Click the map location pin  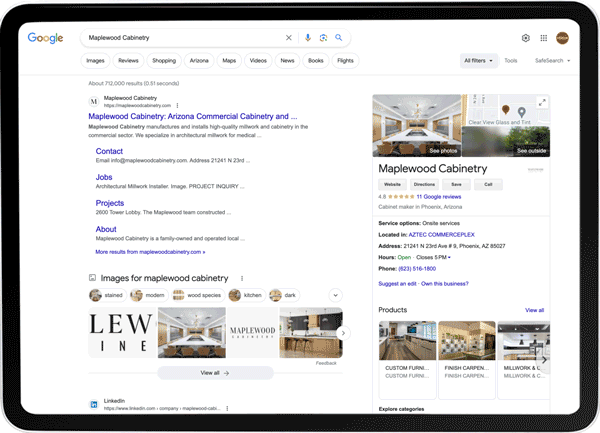point(505,110)
